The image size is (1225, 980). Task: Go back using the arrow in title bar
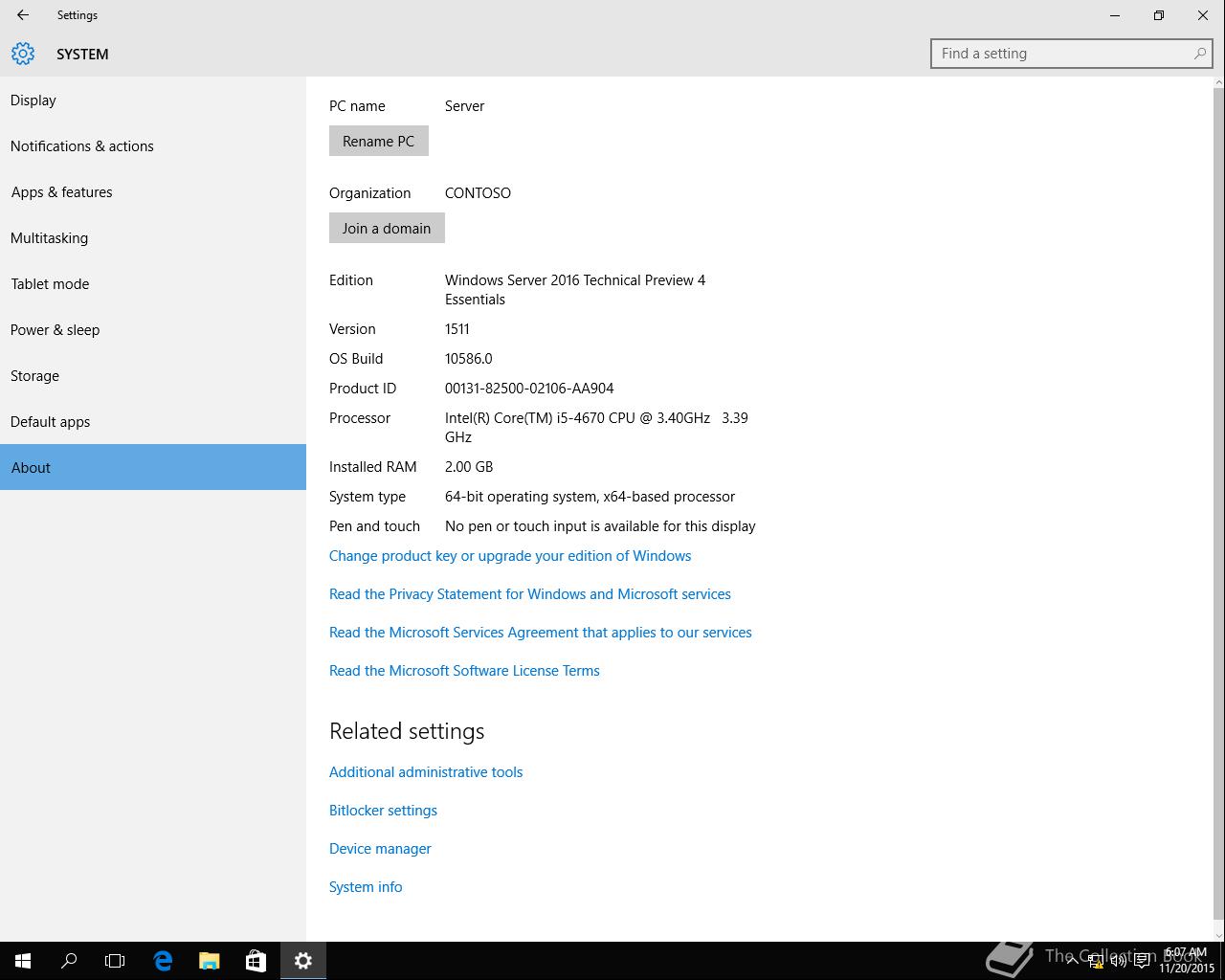[x=23, y=15]
